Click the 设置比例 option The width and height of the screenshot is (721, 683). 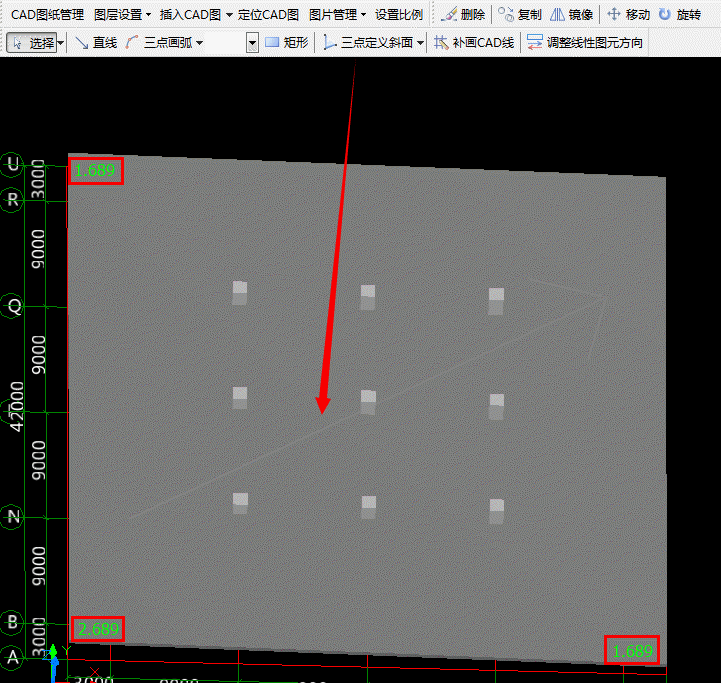(x=399, y=15)
